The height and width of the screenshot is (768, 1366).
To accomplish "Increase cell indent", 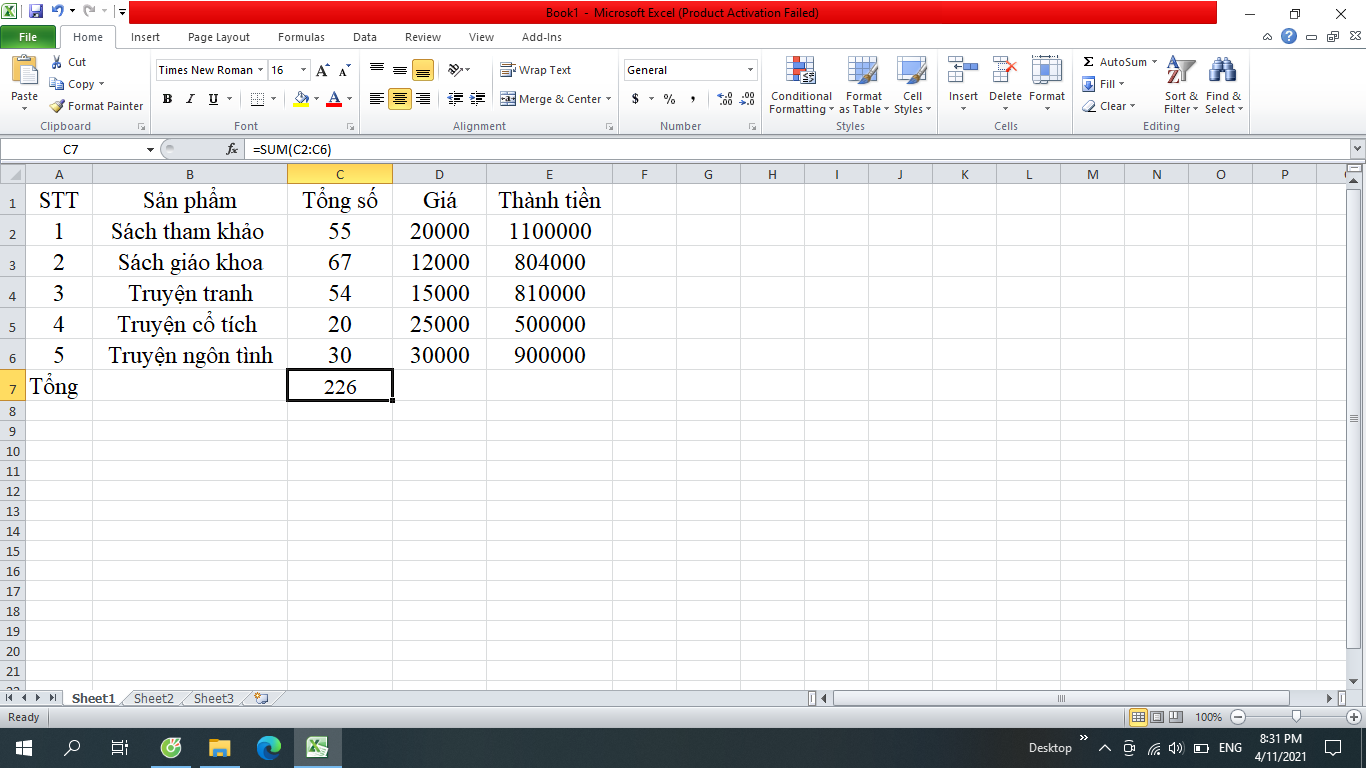I will [478, 99].
